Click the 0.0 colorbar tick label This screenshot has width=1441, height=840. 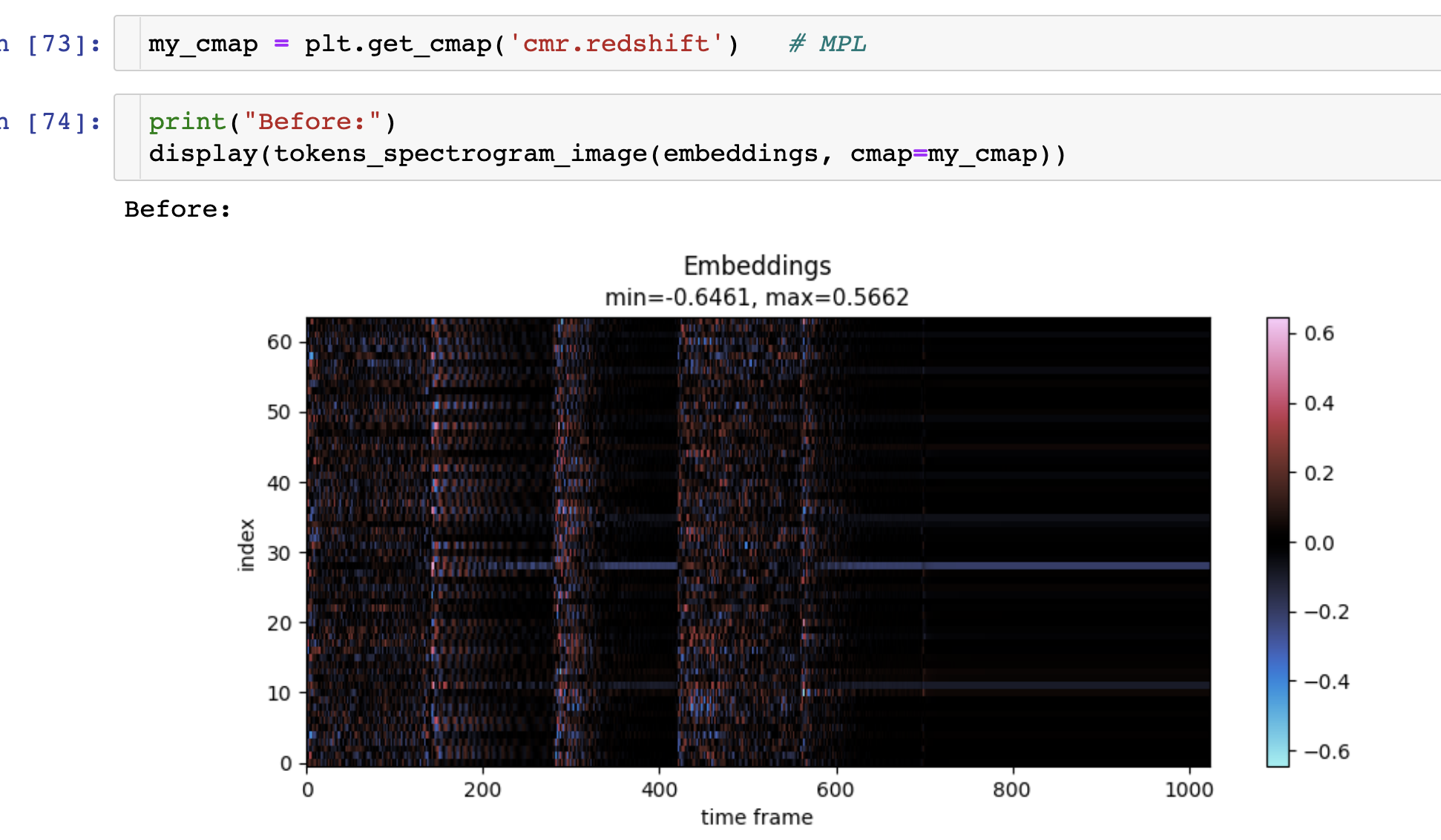pyautogui.click(x=1319, y=543)
